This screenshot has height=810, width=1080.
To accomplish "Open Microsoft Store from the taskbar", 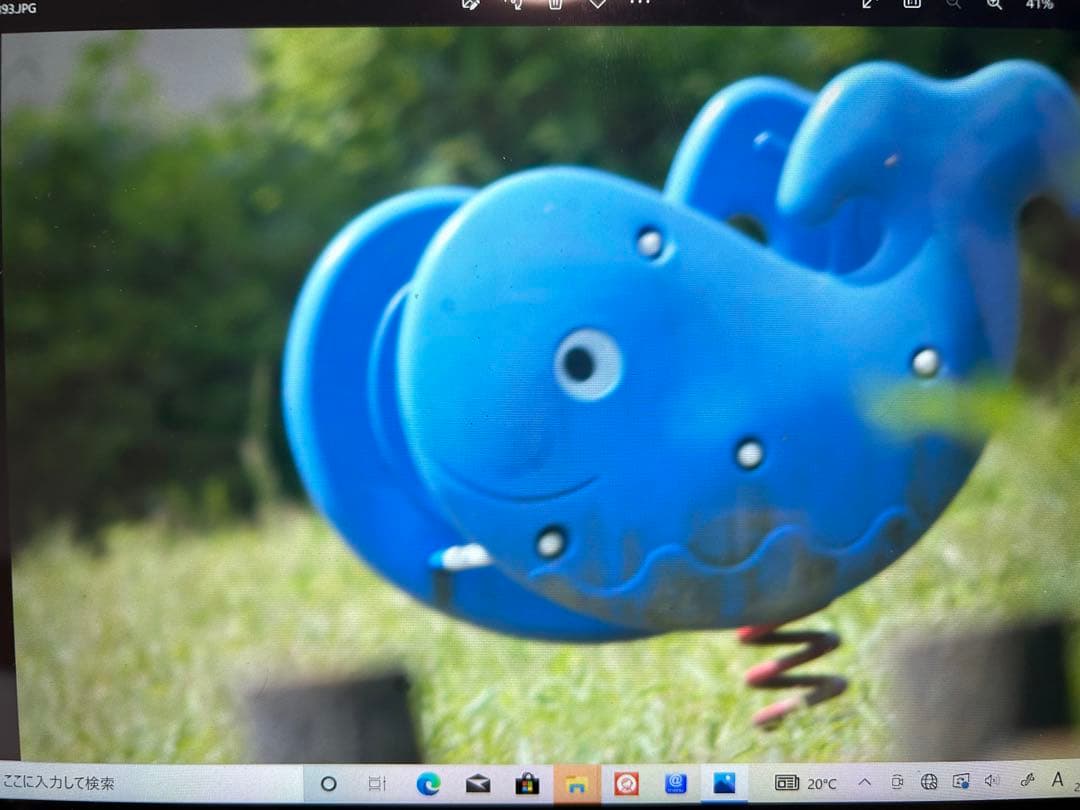I will (527, 784).
